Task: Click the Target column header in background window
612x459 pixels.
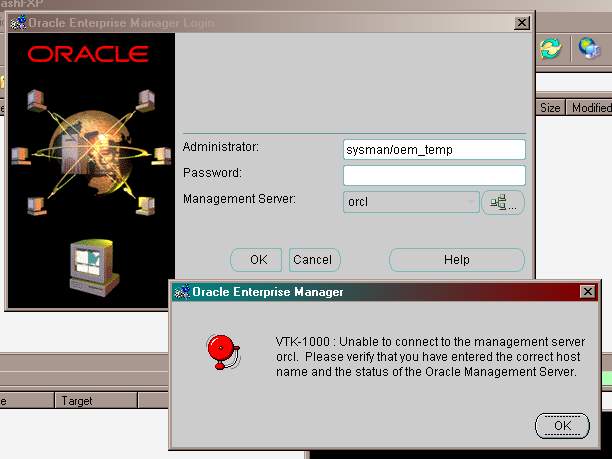Action: click(x=96, y=400)
